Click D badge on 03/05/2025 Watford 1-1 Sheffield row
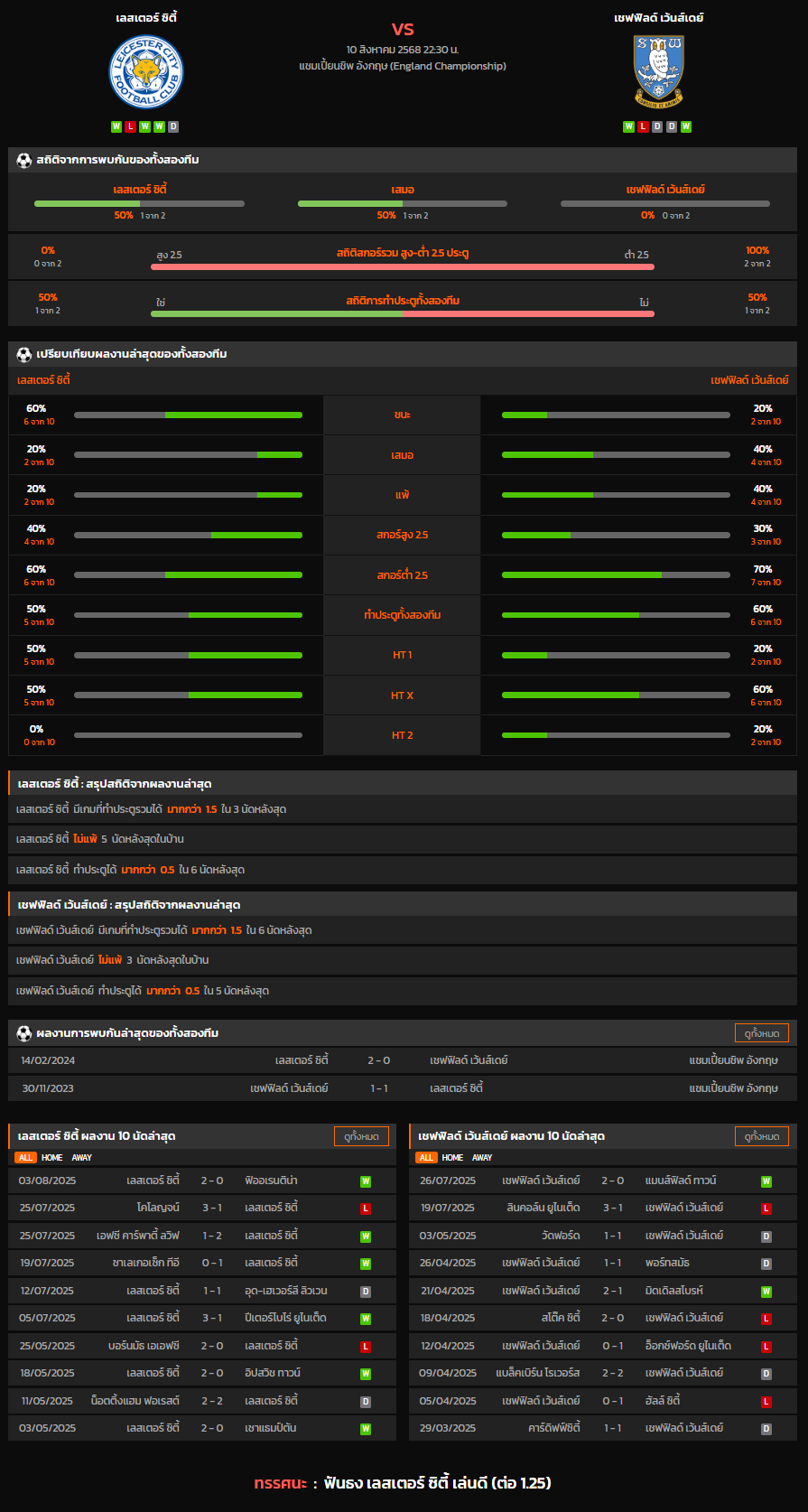 click(766, 1237)
